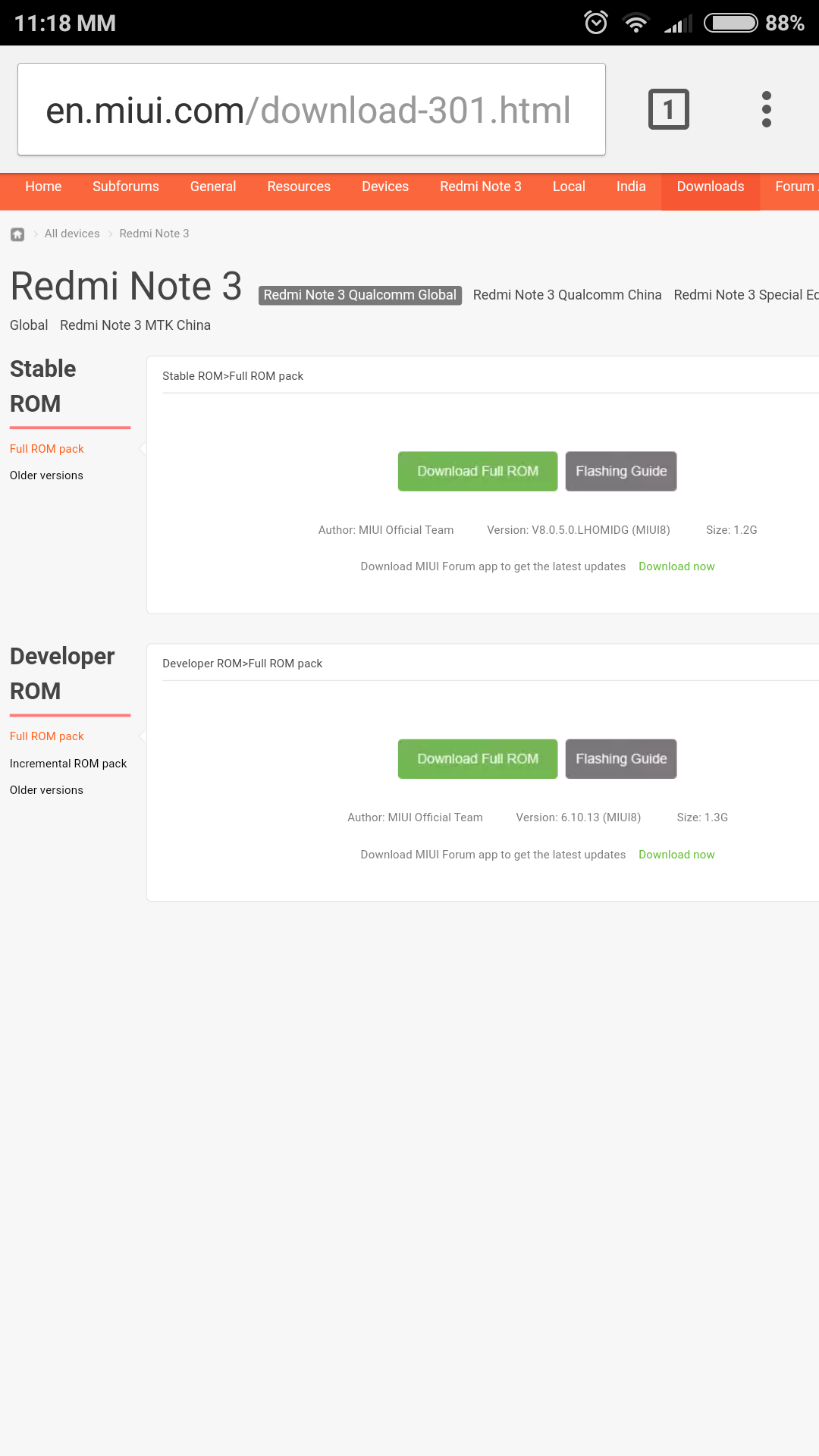
Task: Open the Devices navigation item
Action: pyautogui.click(x=385, y=187)
